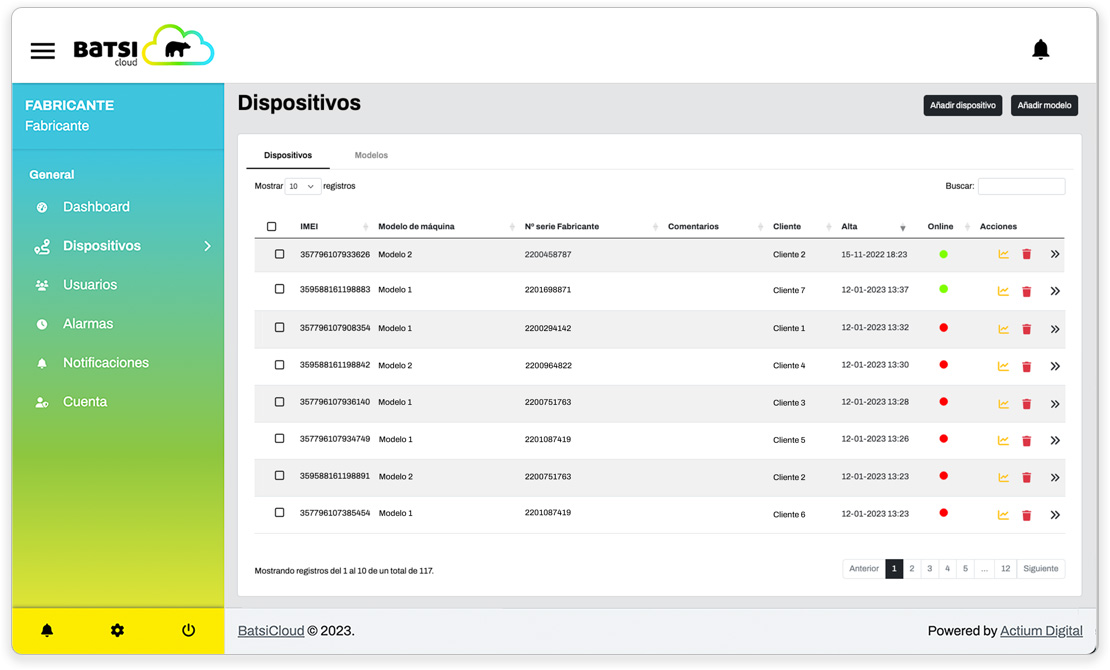Viewport: 1110px width, 670px height.
Task: Click the Buscar search field
Action: click(x=1021, y=187)
